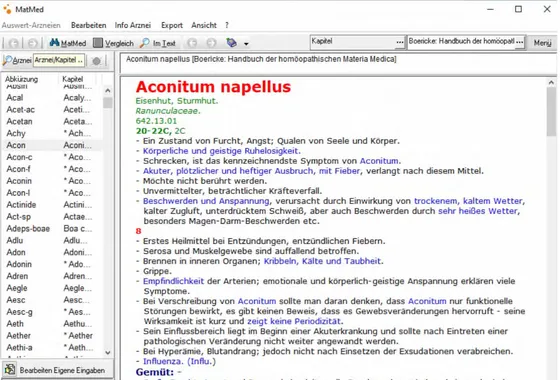Open the Export menu

click(x=172, y=25)
